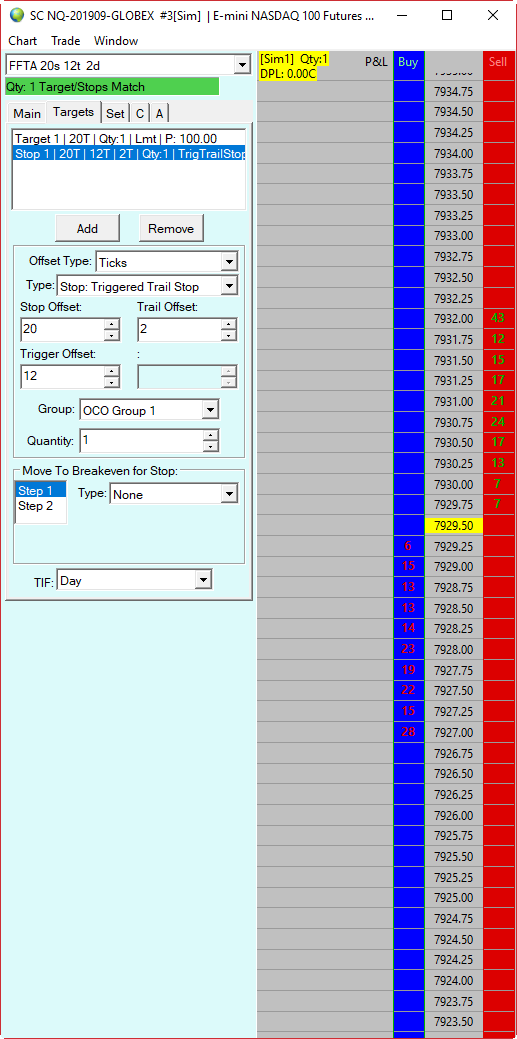The height and width of the screenshot is (1039, 517).
Task: Click the Qty: 1 Target/Stops Match status bar
Action: click(112, 87)
